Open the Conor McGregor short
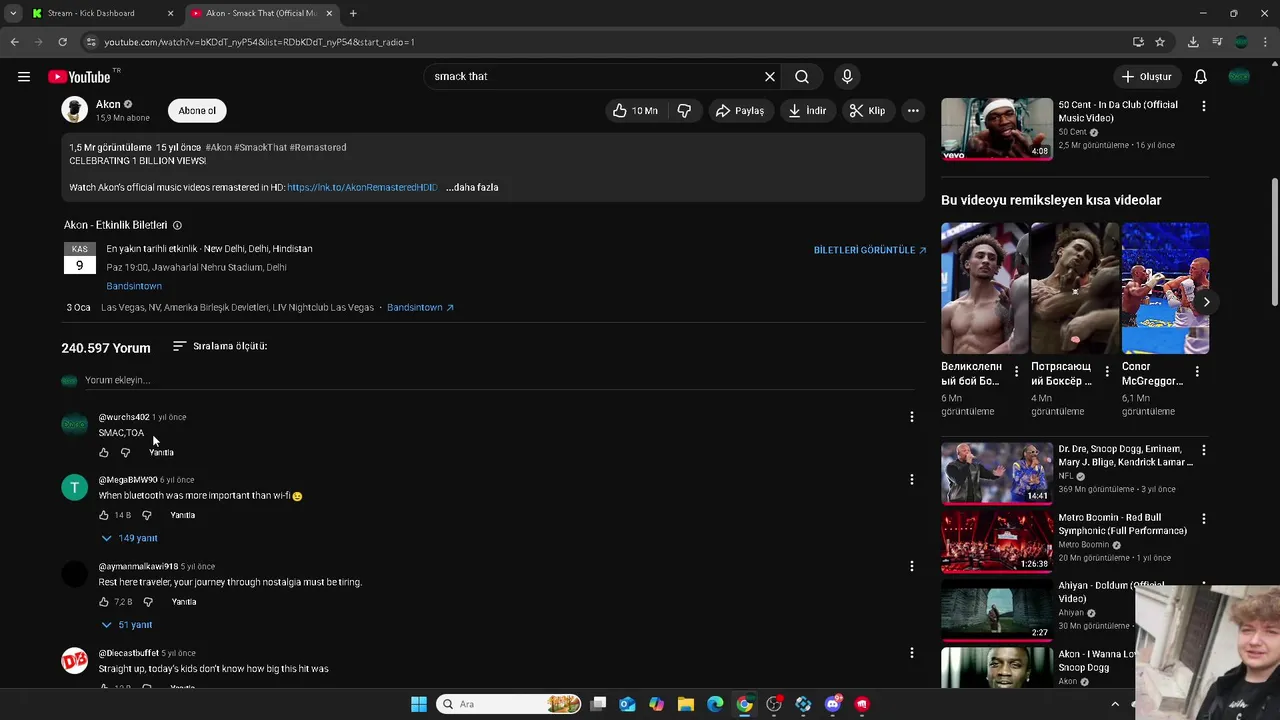The width and height of the screenshot is (1280, 720). point(1165,288)
